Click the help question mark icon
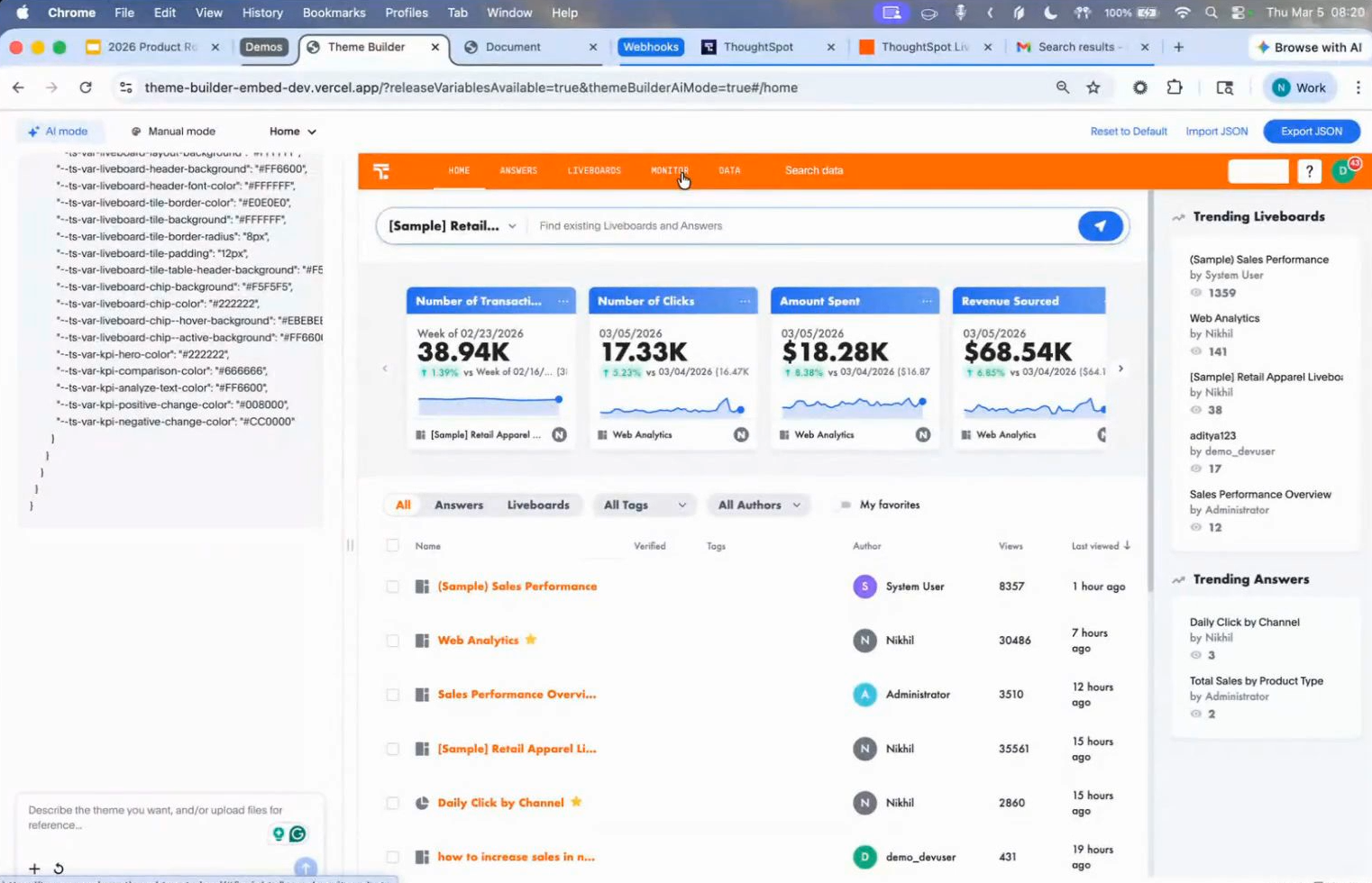Screen dimensions: 1372x883 coord(1309,171)
